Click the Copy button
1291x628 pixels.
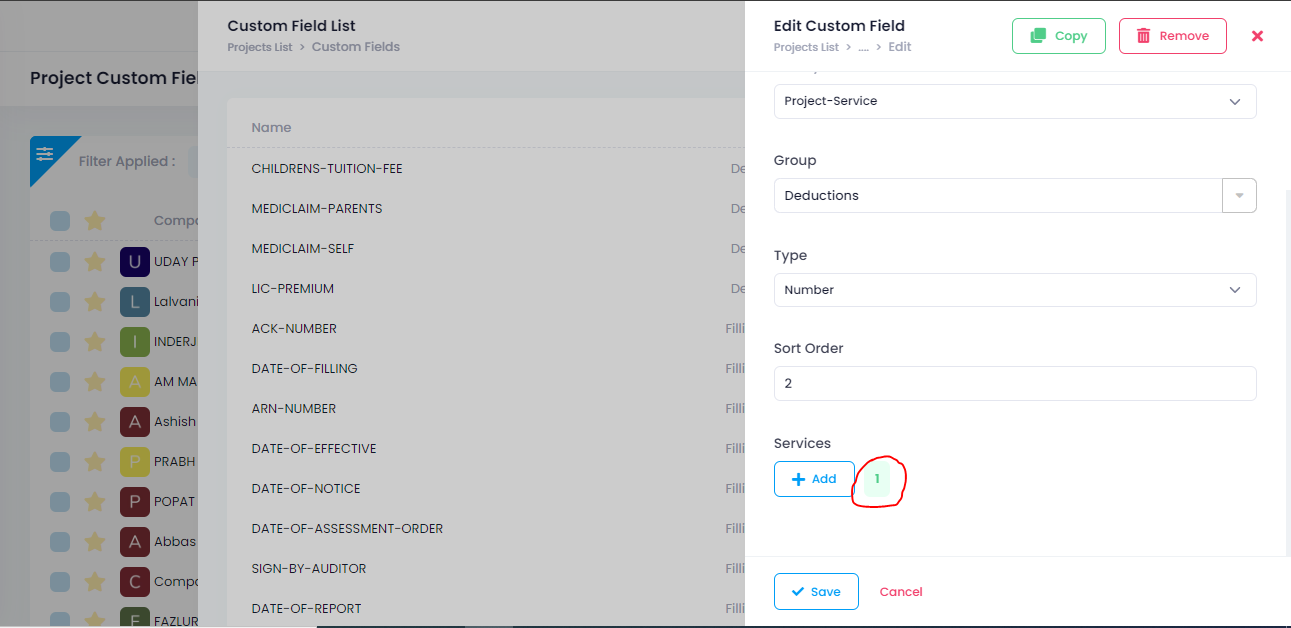pos(1058,36)
